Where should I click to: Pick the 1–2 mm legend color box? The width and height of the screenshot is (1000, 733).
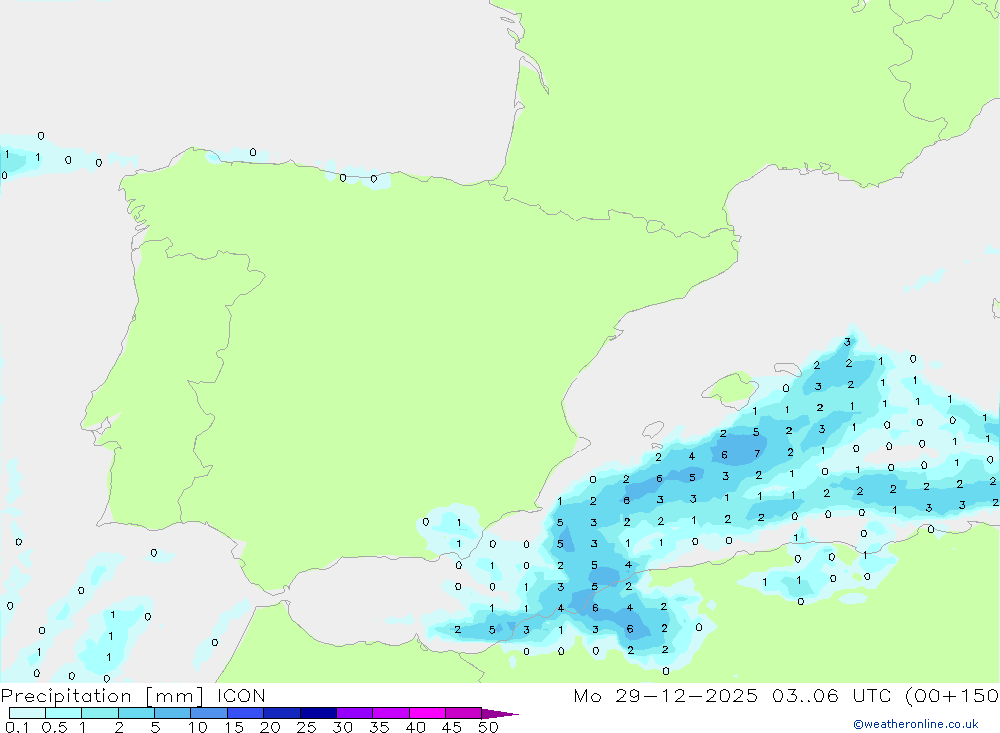coord(100,713)
